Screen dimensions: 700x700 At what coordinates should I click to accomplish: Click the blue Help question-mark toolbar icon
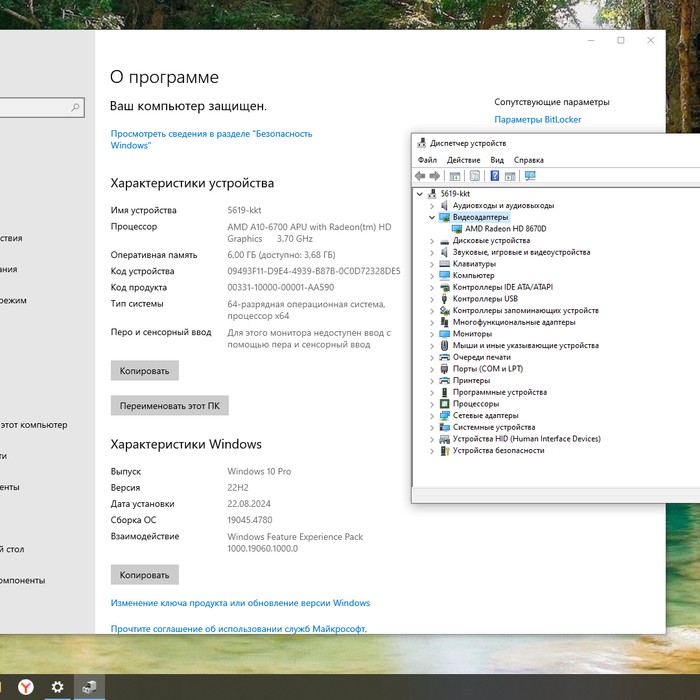[495, 176]
